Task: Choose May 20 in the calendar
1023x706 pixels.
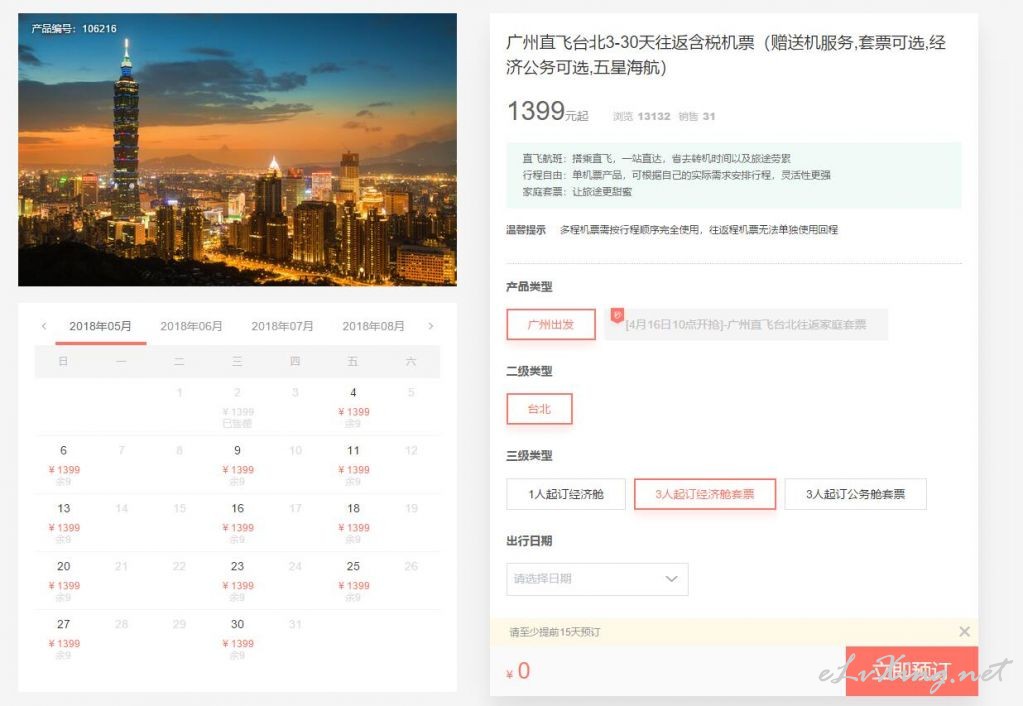Action: click(x=63, y=581)
